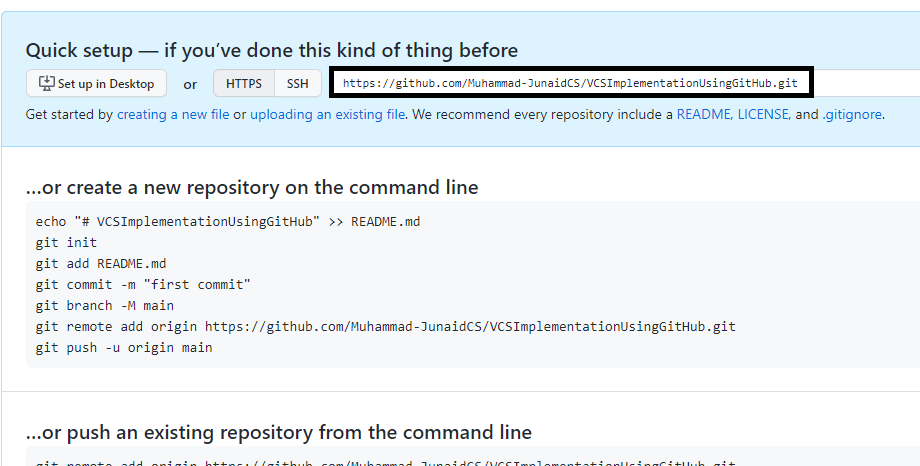Click the git add README.md line
The image size is (920, 466).
coord(101,264)
